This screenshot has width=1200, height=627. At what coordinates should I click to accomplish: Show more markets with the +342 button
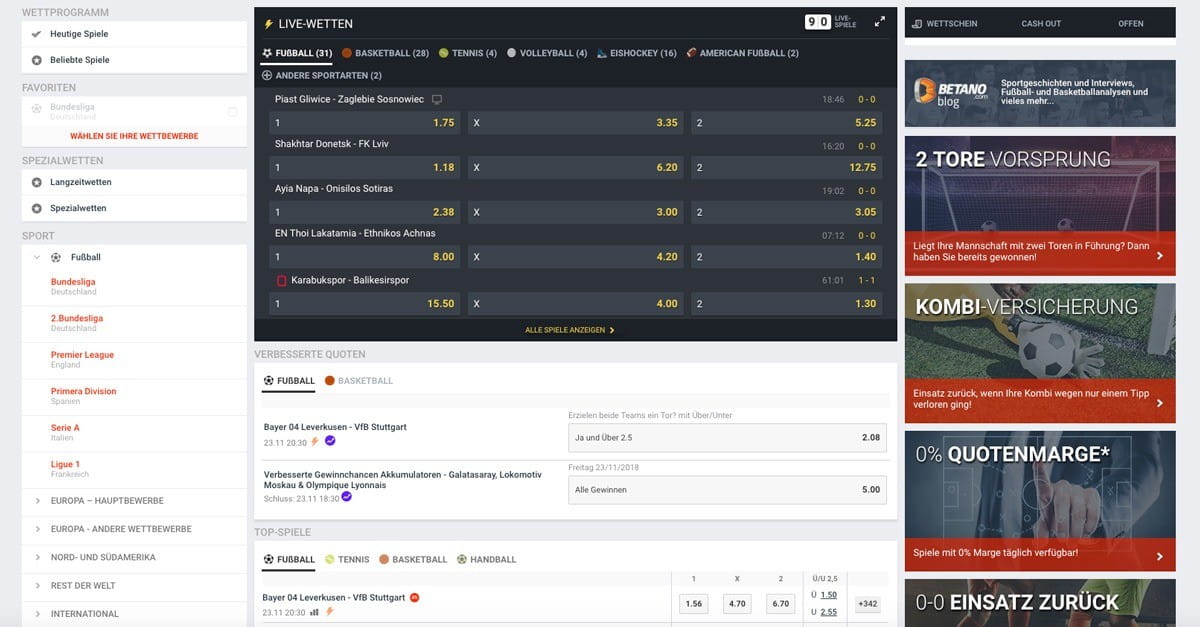867,603
